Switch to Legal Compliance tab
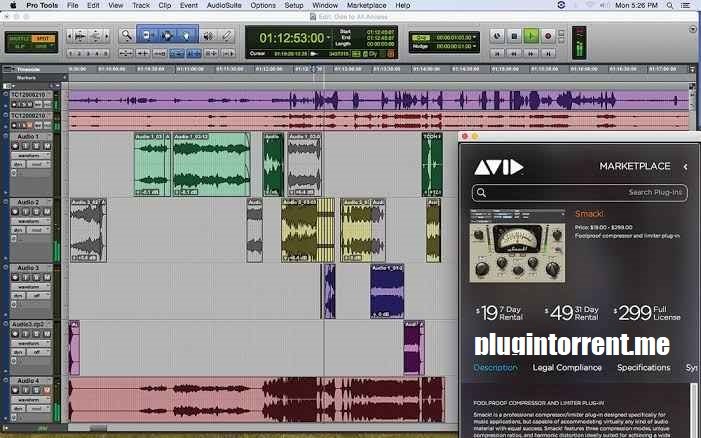The width and height of the screenshot is (701, 438). [567, 368]
